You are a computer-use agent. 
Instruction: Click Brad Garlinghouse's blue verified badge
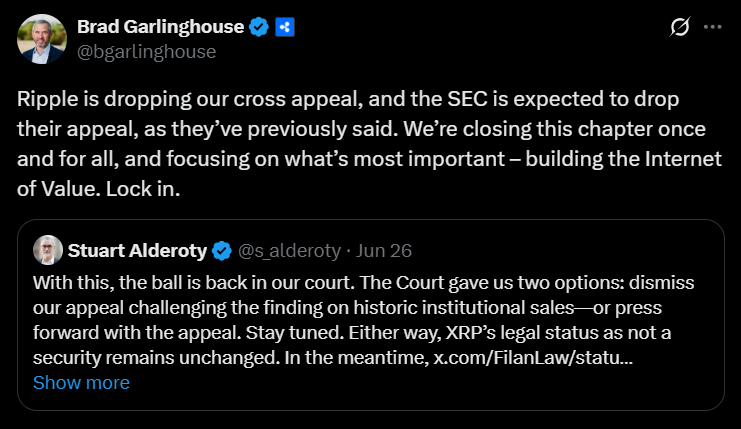coord(259,27)
